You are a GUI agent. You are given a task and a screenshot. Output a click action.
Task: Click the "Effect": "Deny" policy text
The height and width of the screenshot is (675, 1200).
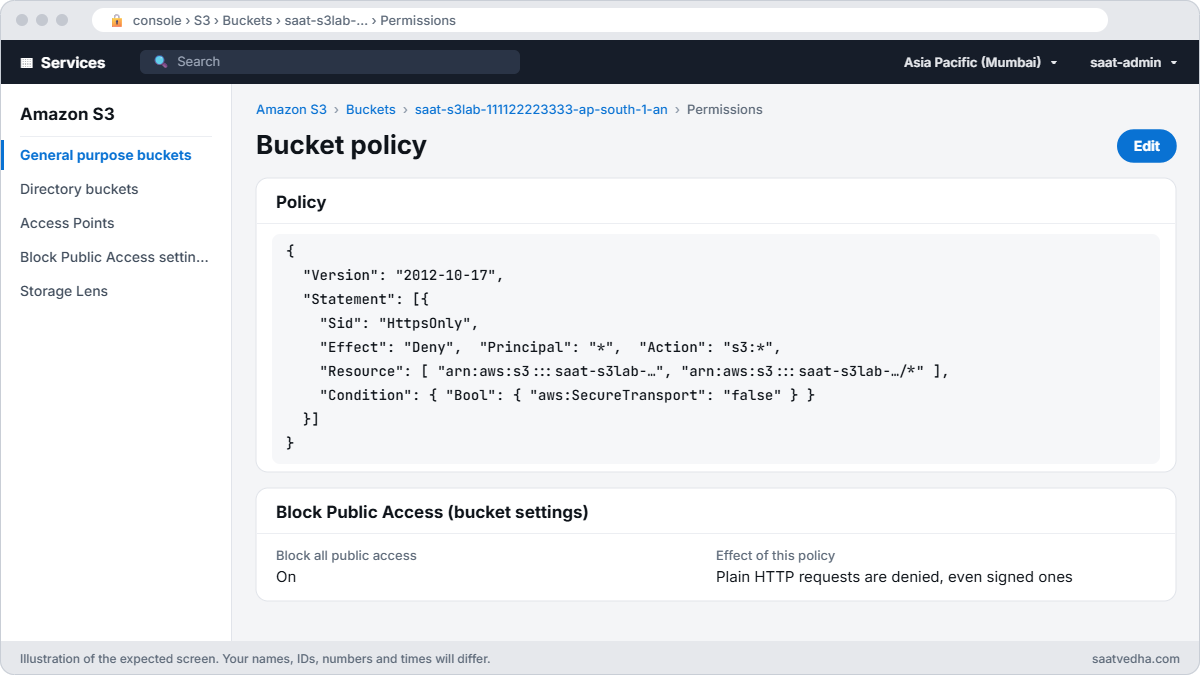390,347
